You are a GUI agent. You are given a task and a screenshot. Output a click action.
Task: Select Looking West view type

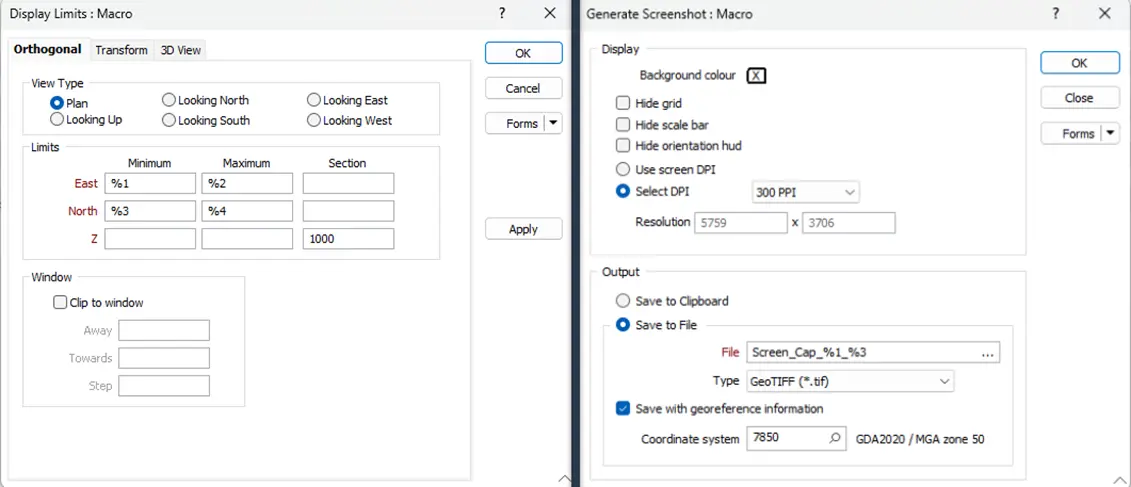click(x=314, y=120)
